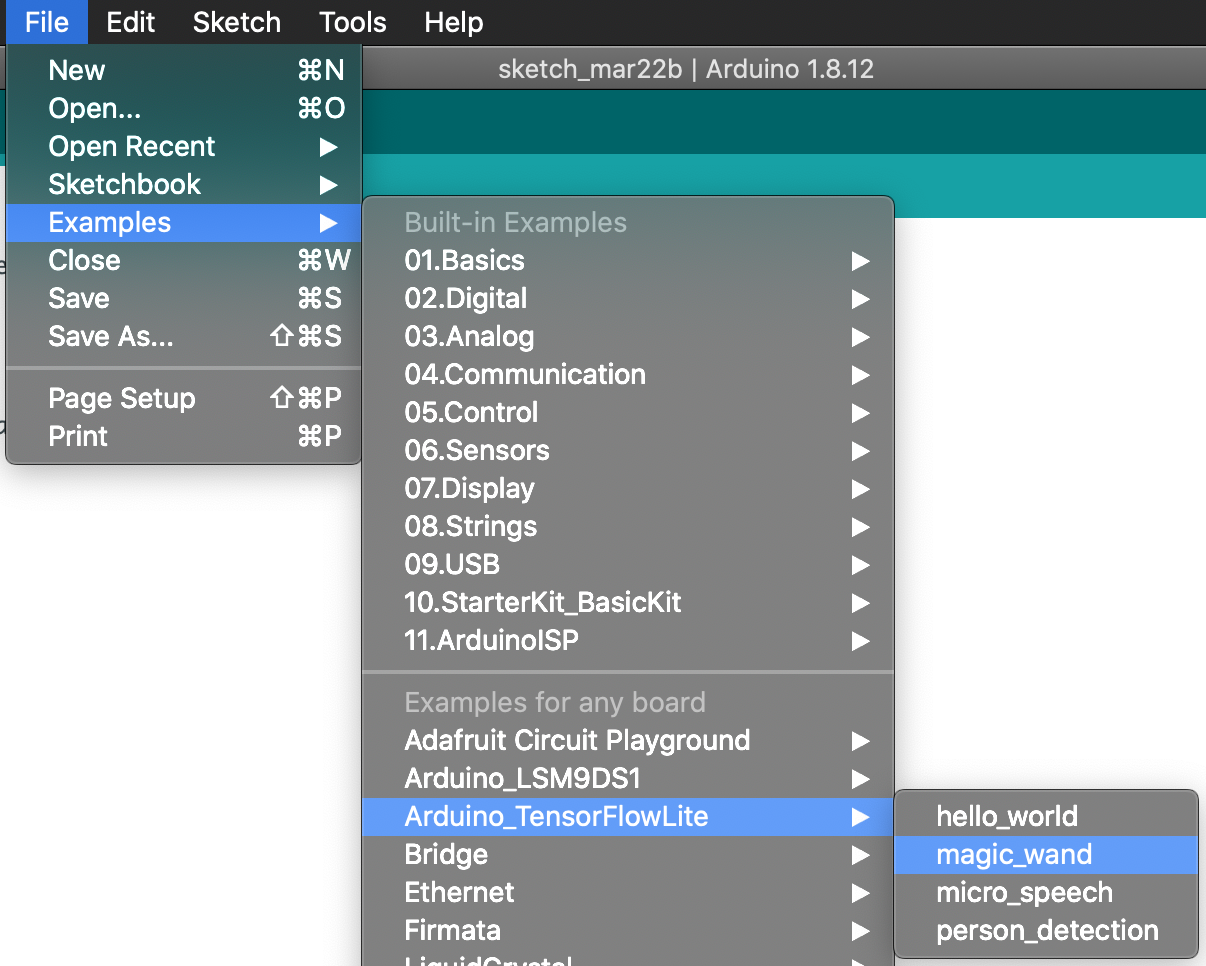Open the Tools menu in menu bar
Screen dimensions: 1206x966
[353, 22]
